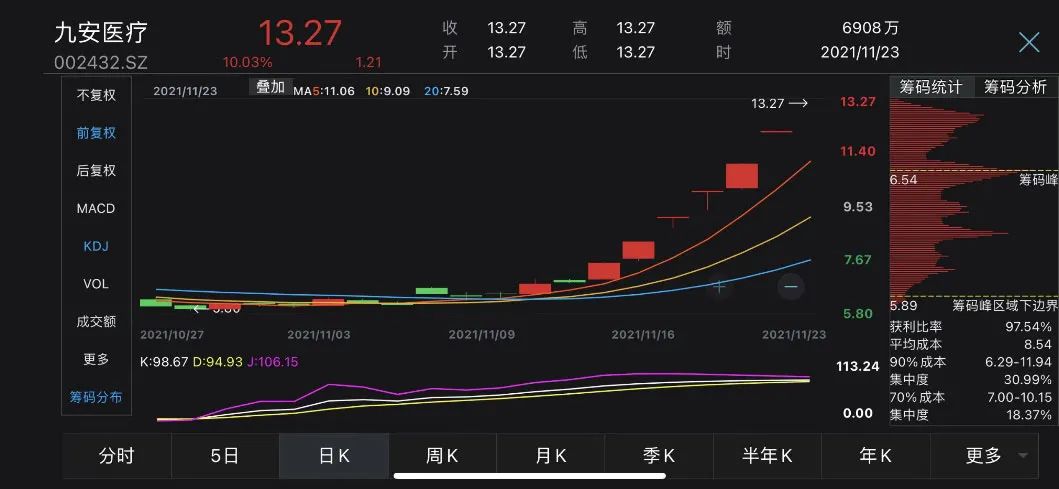This screenshot has width=1059, height=489.
Task: Click the header date 2021/11/23
Action: [860, 52]
